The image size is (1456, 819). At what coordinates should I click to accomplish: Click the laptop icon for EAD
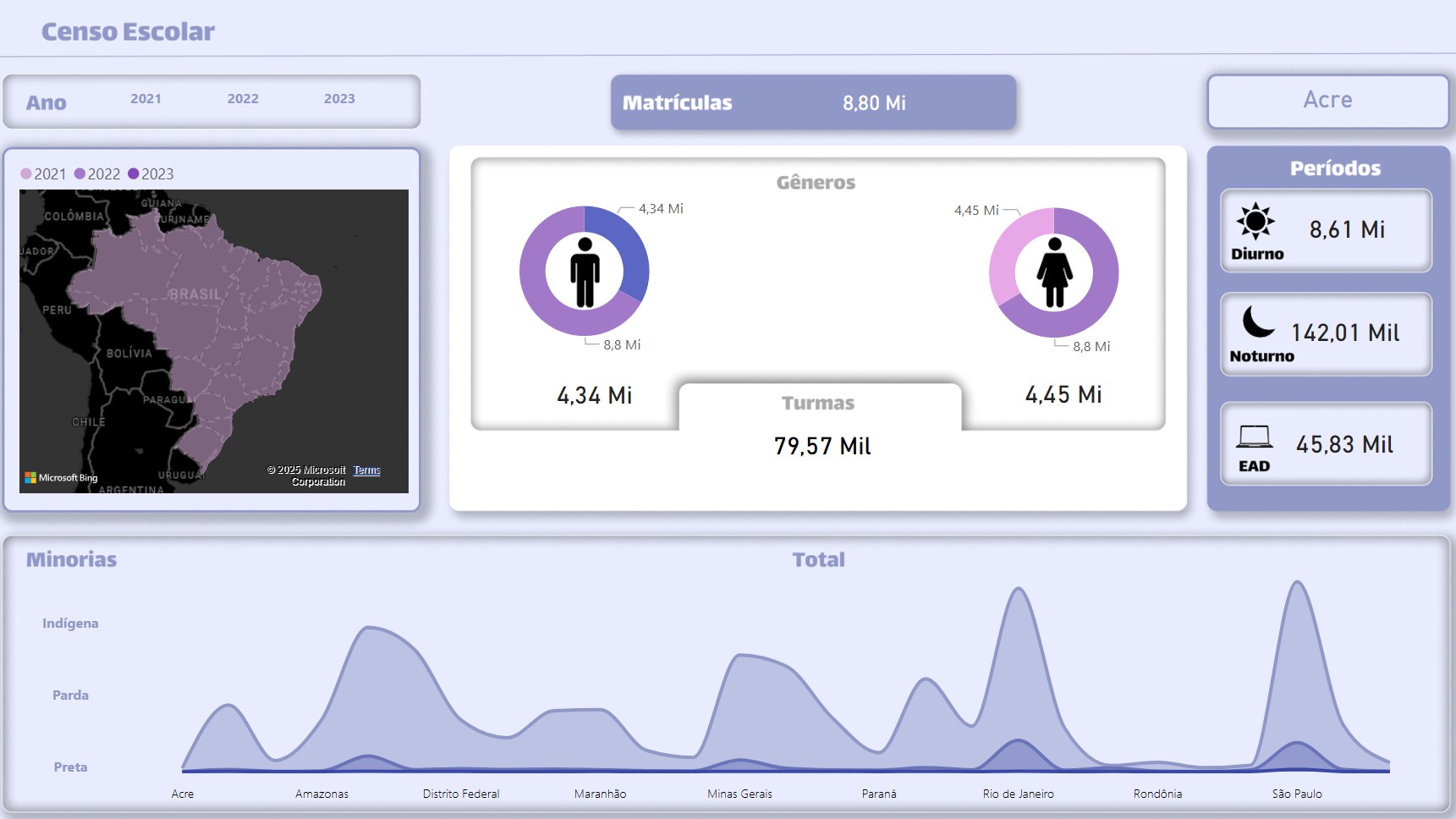[1254, 437]
